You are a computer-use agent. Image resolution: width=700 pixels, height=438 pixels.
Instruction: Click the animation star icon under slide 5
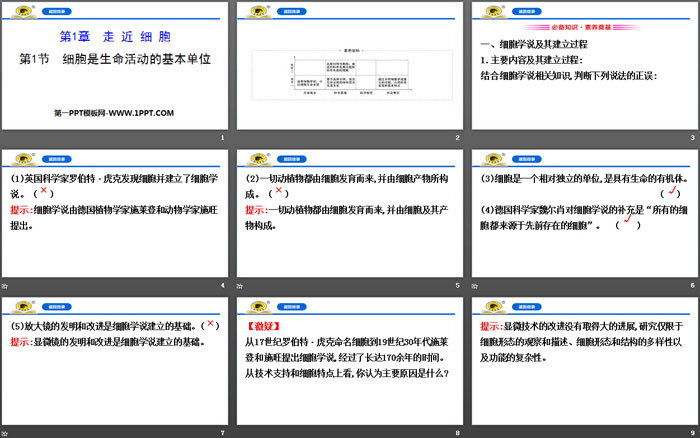coord(240,286)
